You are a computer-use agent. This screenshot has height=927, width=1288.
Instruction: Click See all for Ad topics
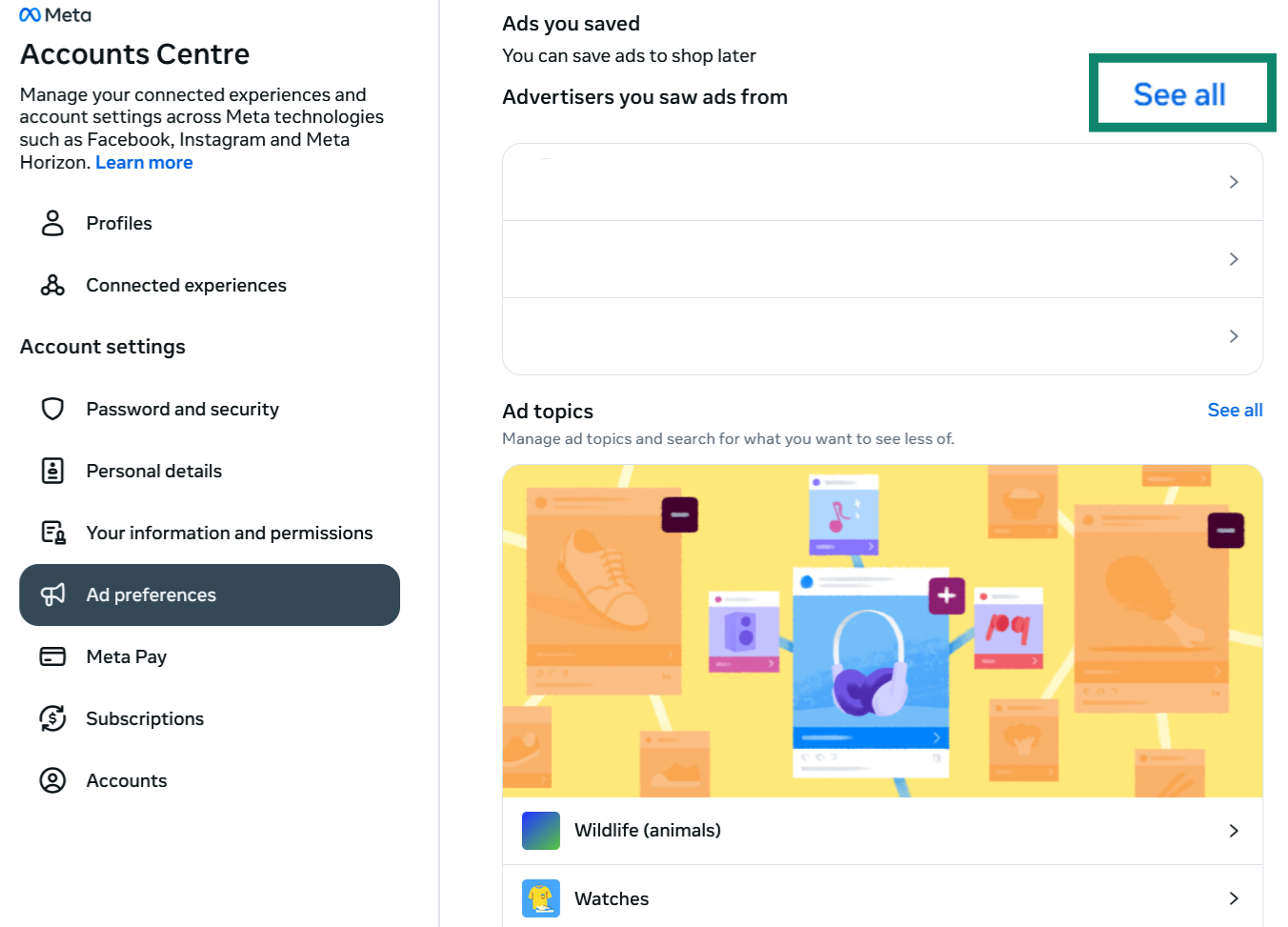(x=1235, y=410)
